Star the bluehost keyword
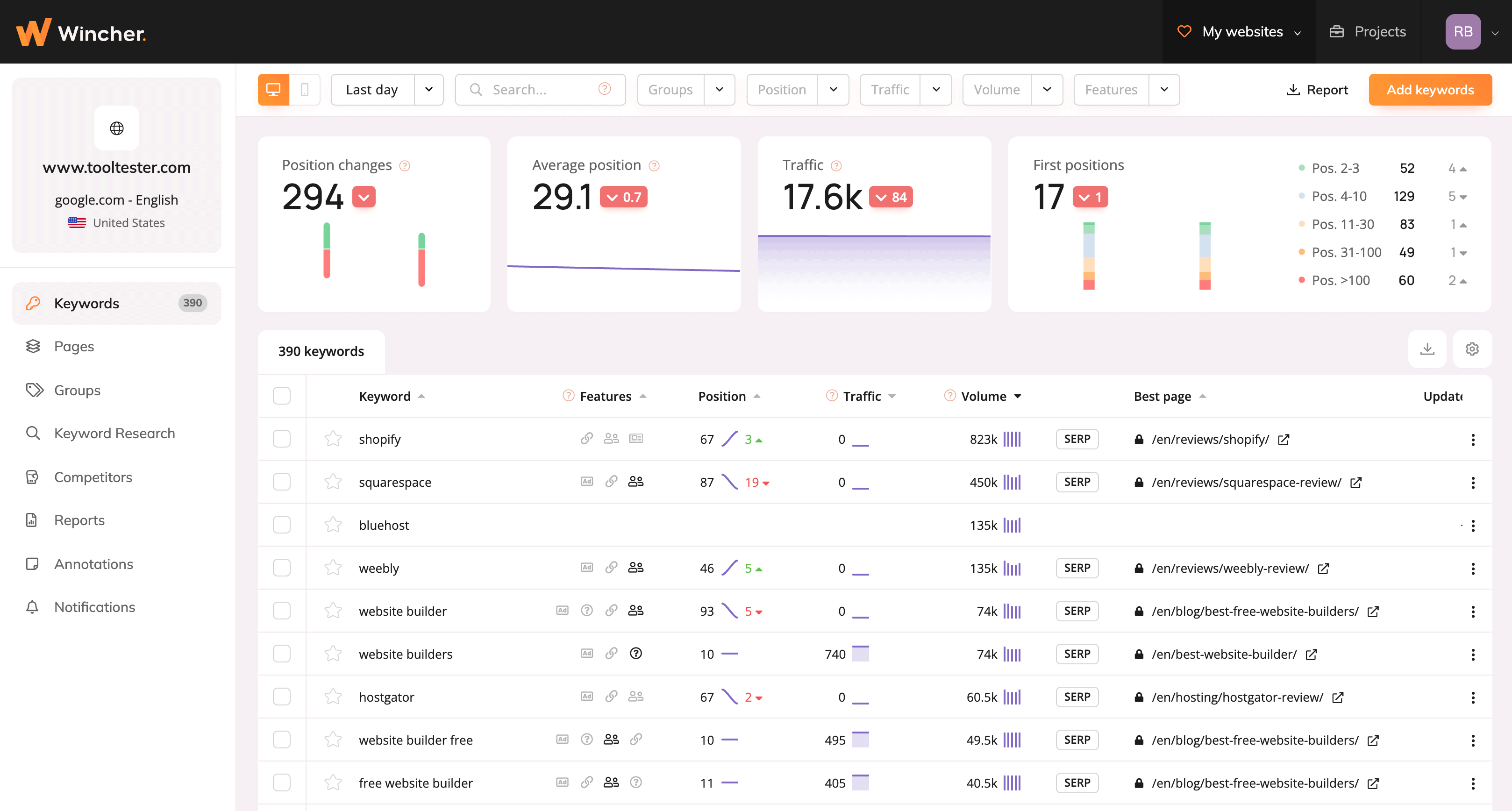This screenshot has height=811, width=1512. tap(333, 525)
